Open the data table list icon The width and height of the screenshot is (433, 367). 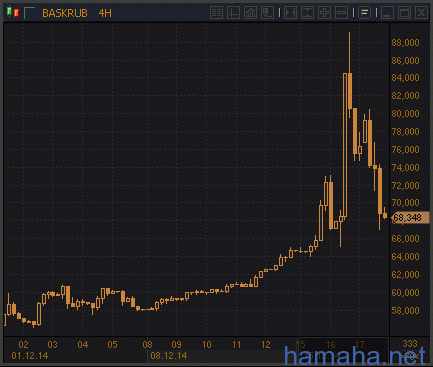217,13
